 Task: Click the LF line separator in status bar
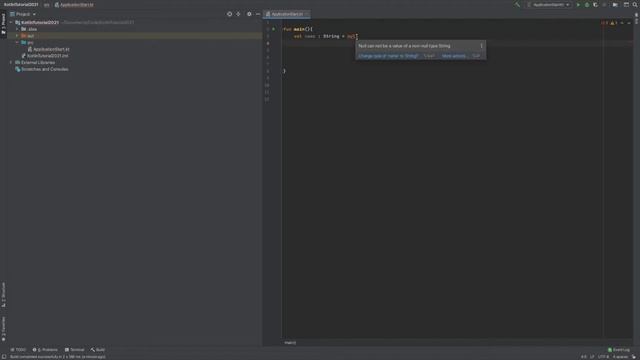click(592, 357)
